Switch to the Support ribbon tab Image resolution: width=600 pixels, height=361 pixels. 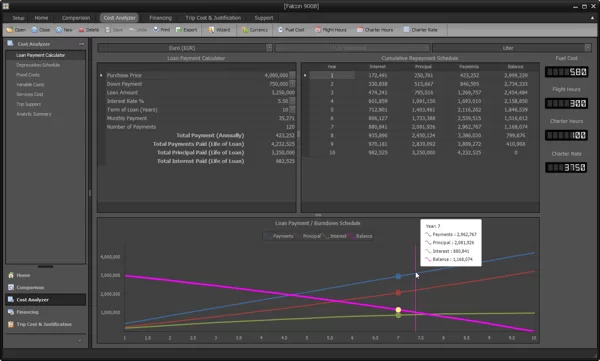pyautogui.click(x=264, y=18)
